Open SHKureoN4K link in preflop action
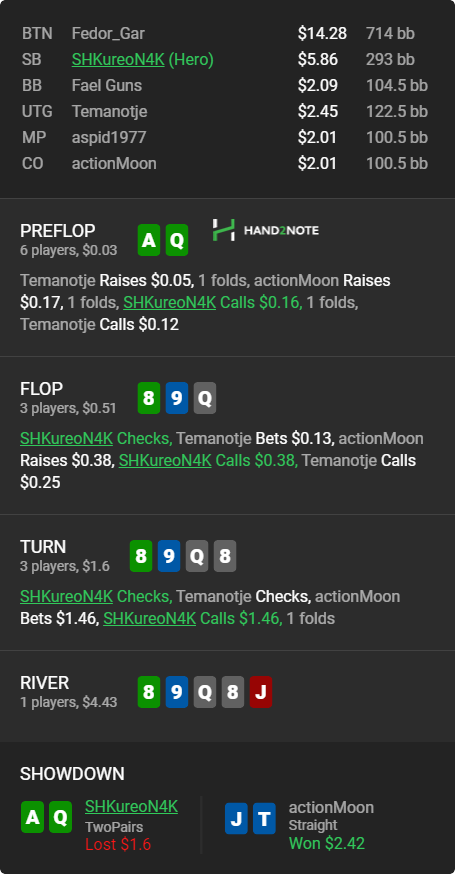This screenshot has width=455, height=874. tap(170, 302)
